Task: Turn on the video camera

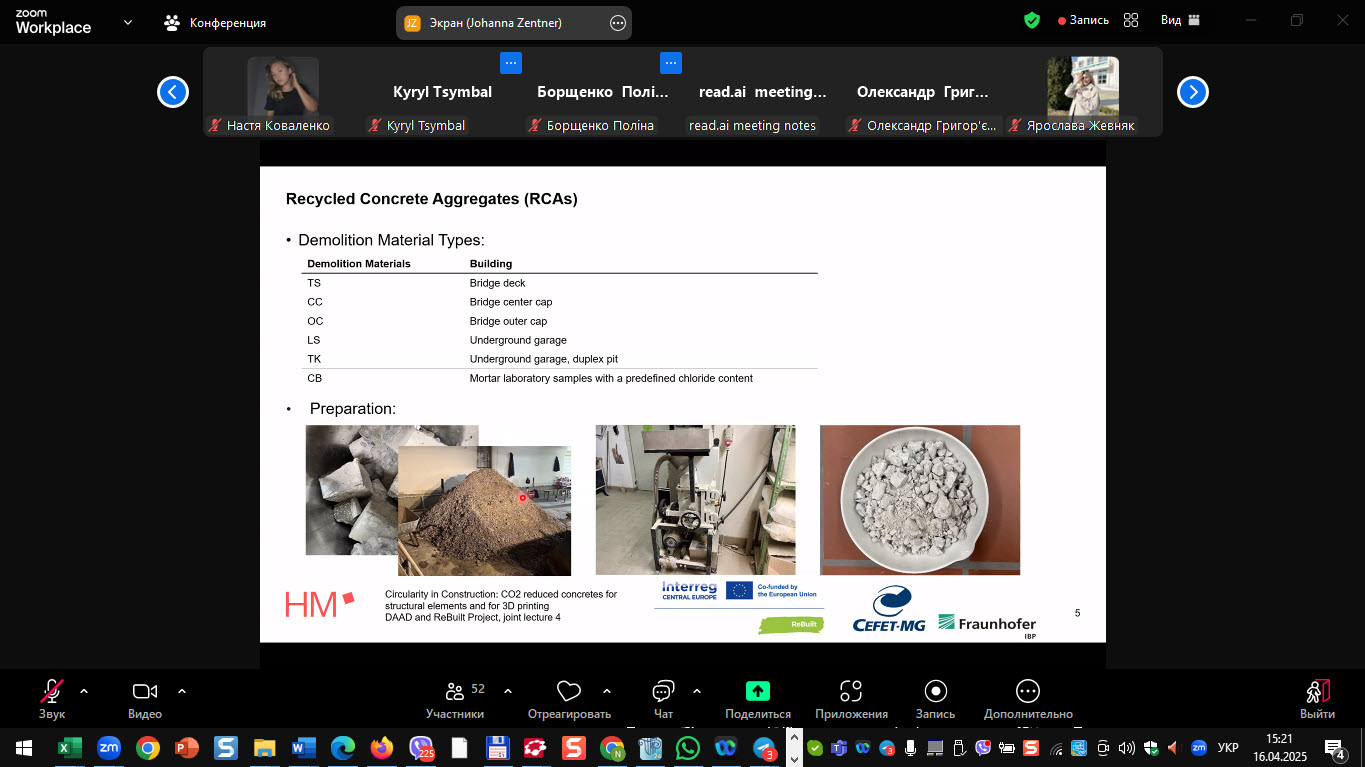Action: point(145,691)
